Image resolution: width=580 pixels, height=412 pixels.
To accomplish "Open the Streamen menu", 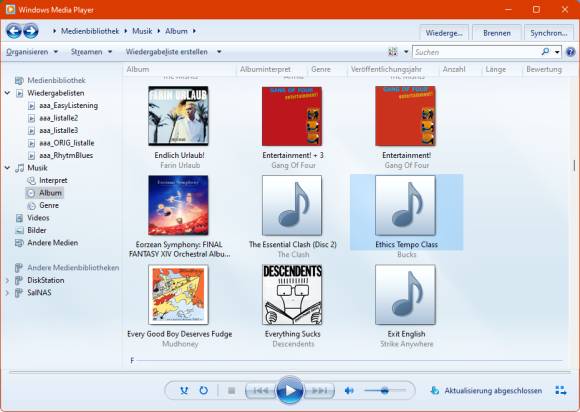I will click(91, 52).
